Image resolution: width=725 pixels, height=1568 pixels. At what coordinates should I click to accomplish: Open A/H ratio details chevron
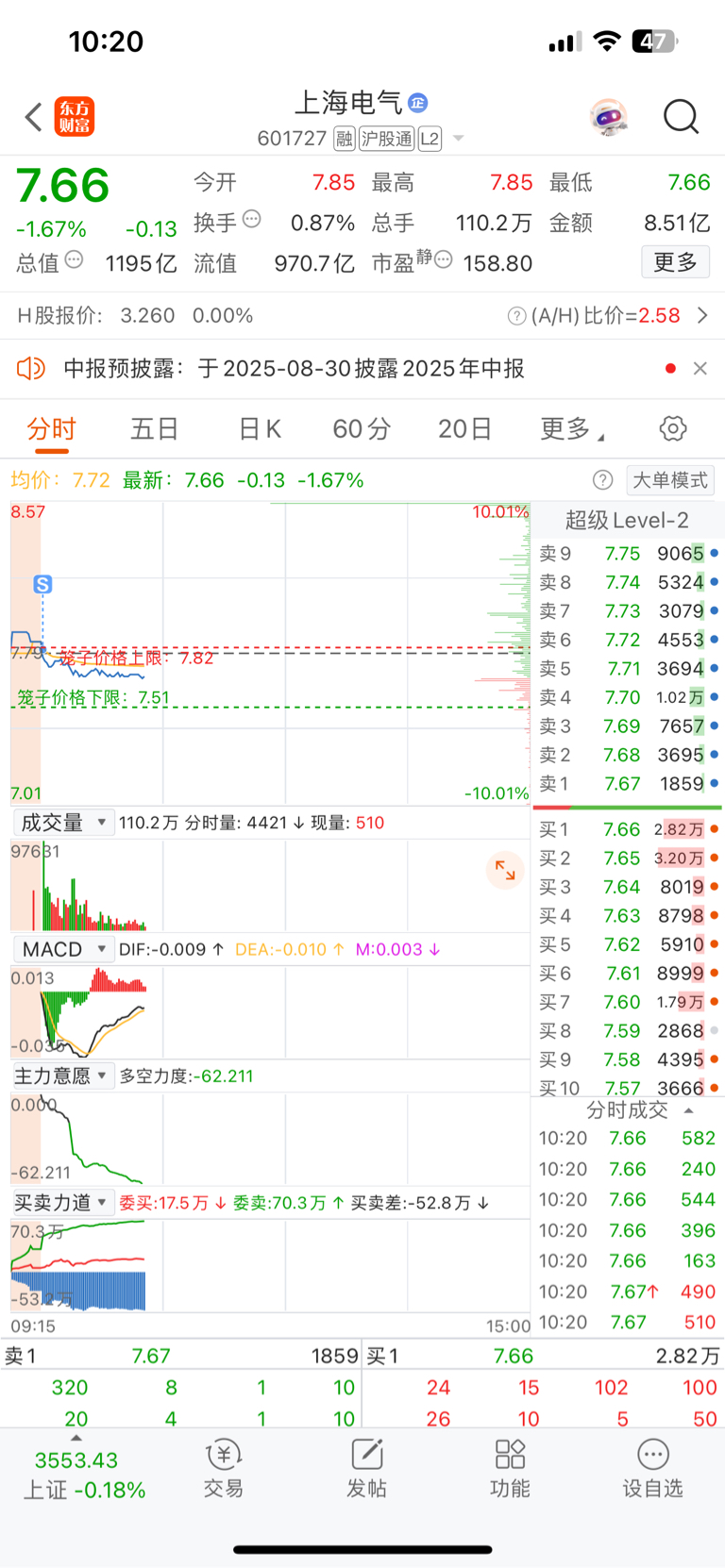coord(702,315)
